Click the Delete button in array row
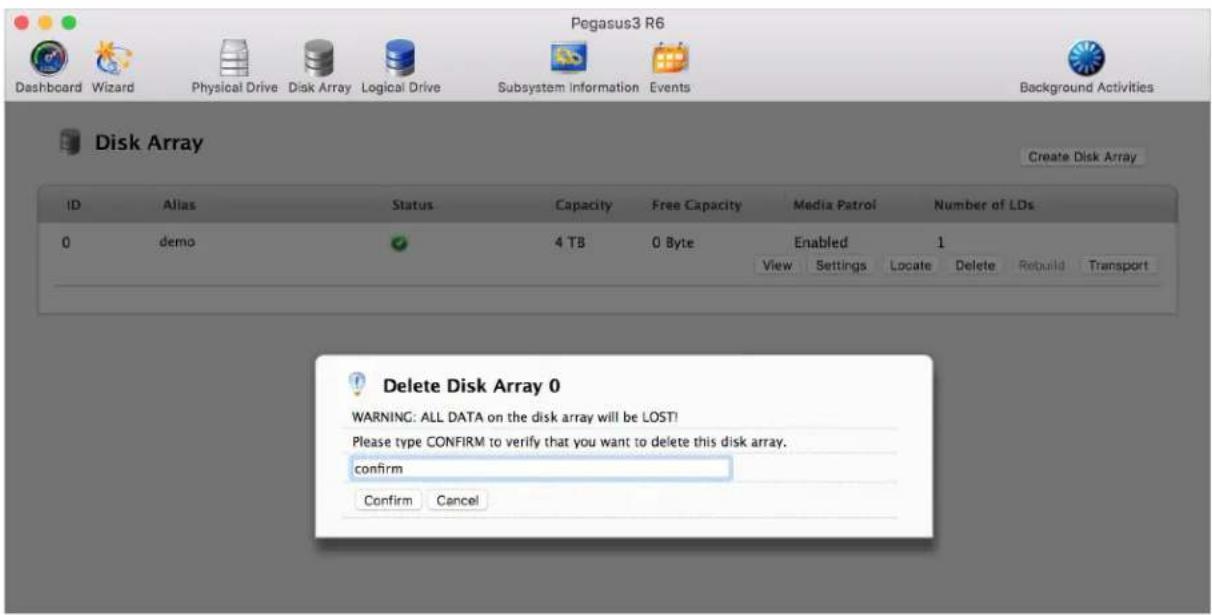 click(x=975, y=266)
